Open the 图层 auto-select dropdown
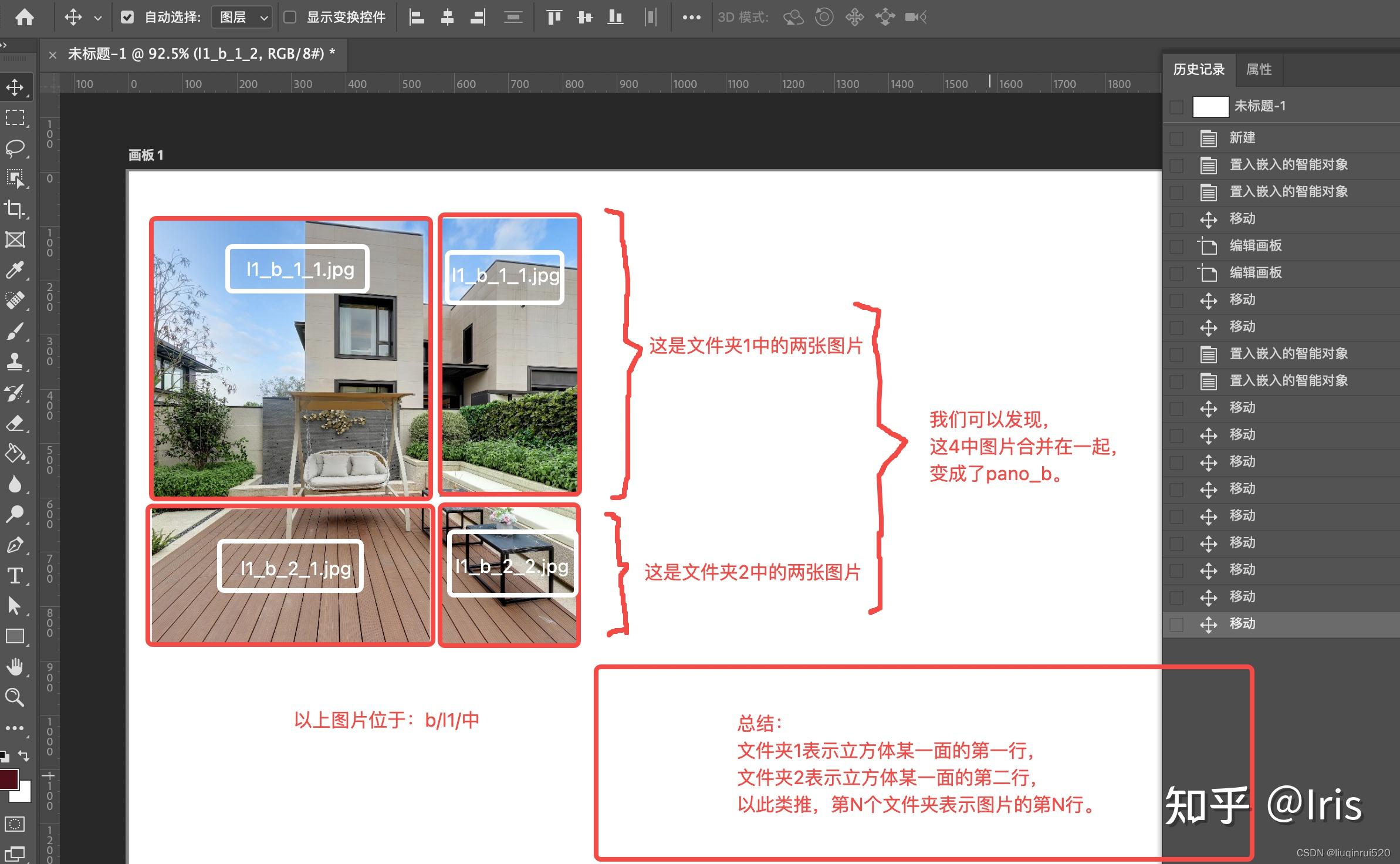The height and width of the screenshot is (864, 1400). pos(241,17)
